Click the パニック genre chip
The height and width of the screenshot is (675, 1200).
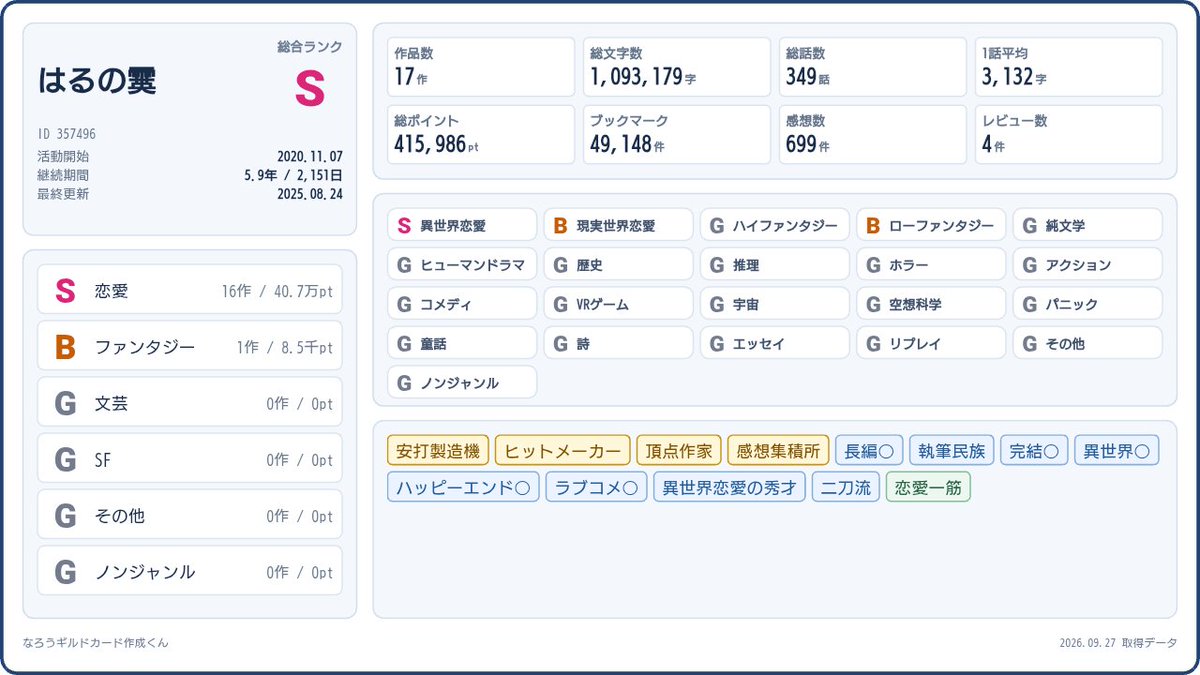(x=1088, y=303)
